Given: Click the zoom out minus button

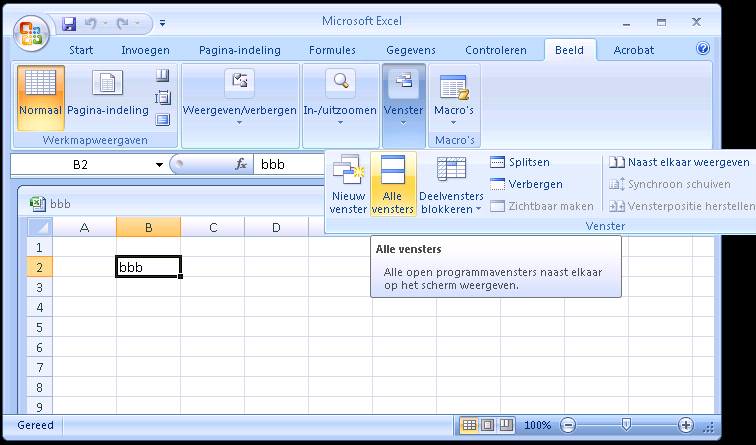Looking at the screenshot, I should pos(568,425).
